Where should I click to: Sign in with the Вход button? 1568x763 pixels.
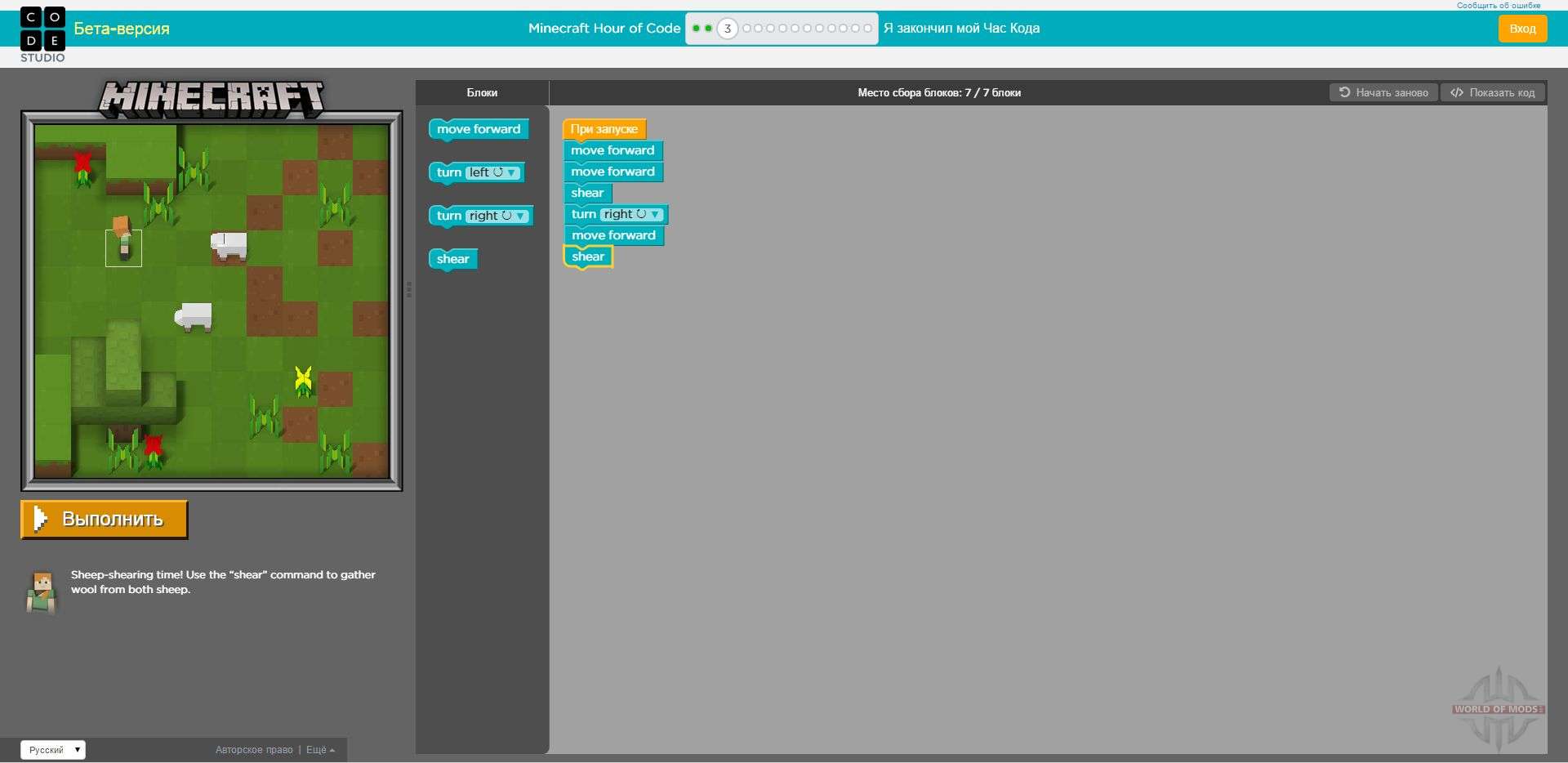[x=1522, y=29]
